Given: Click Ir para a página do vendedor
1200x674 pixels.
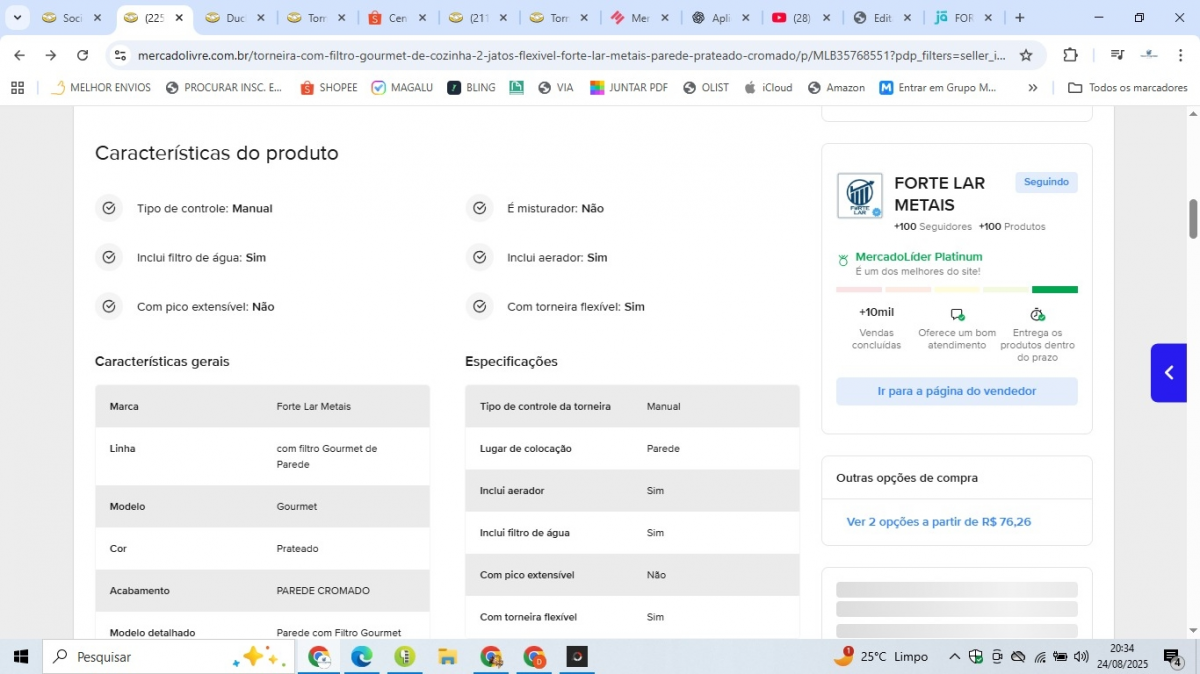Looking at the screenshot, I should point(957,391).
